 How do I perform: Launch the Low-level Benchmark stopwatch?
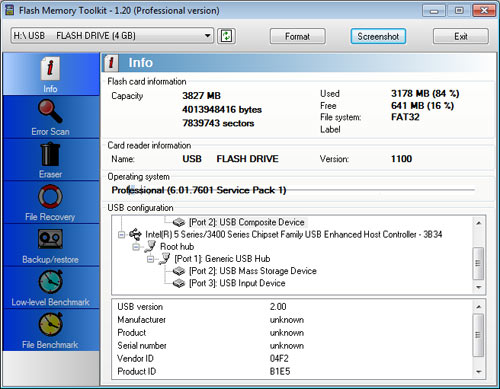click(50, 282)
